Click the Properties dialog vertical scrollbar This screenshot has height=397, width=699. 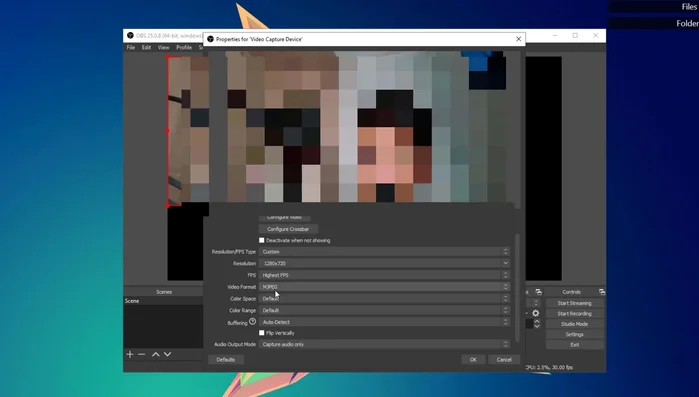coord(517,287)
